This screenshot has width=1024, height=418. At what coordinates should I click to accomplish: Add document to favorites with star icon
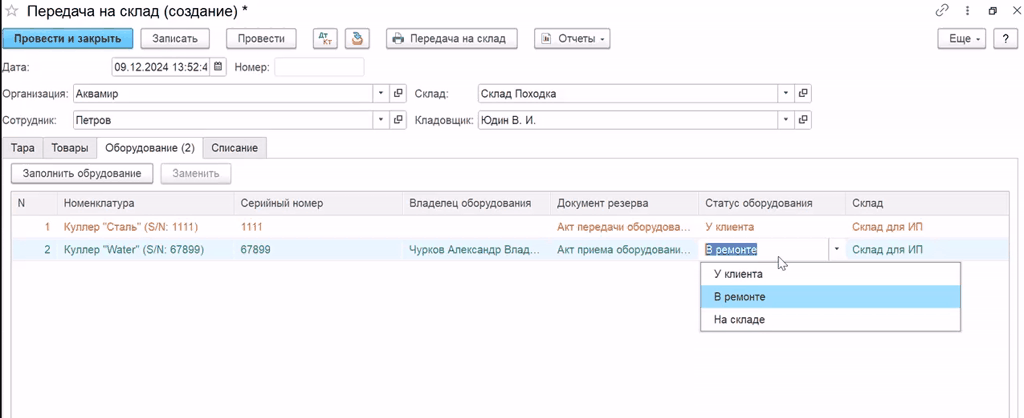pos(11,11)
